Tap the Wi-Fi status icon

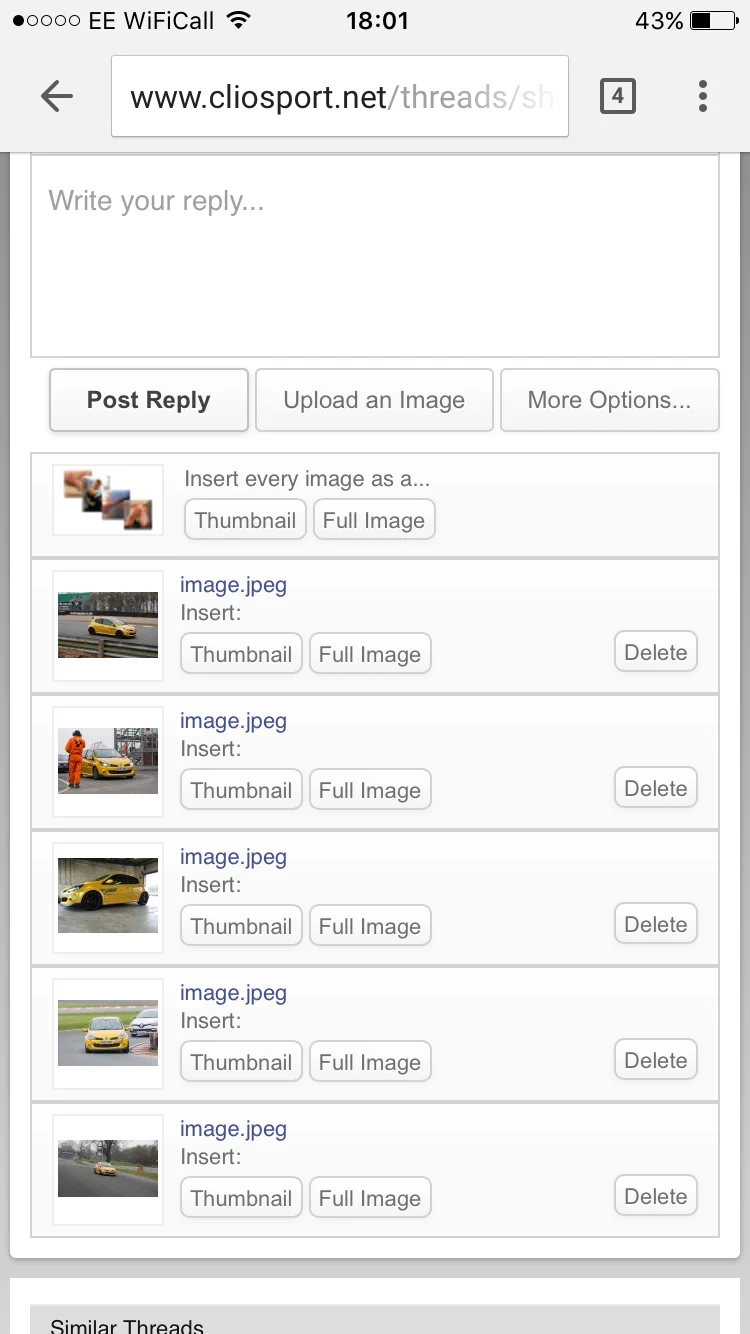click(238, 20)
